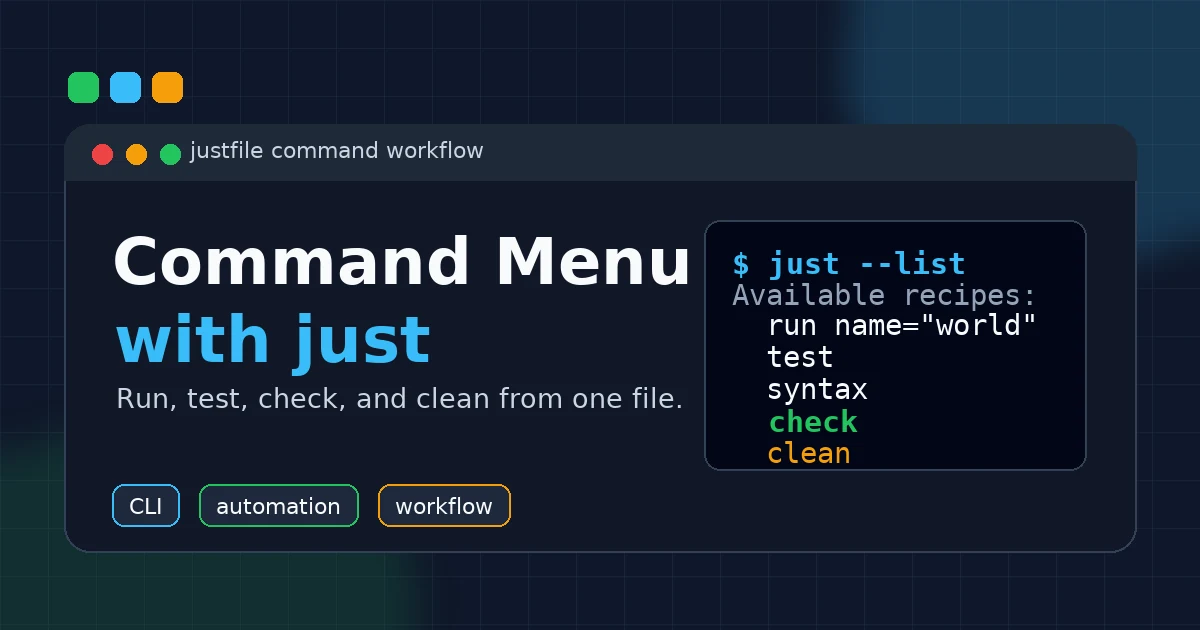Click the subtitle 'Run, test, check, and clean from one file.'
Image resolution: width=1200 pixels, height=630 pixels.
pyautogui.click(x=400, y=399)
